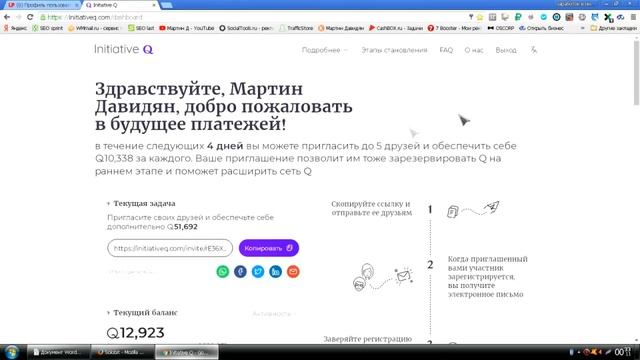Viewport: 640px width, 360px height.
Task: Close the Initiative Q browser tab
Action: (x=154, y=5)
